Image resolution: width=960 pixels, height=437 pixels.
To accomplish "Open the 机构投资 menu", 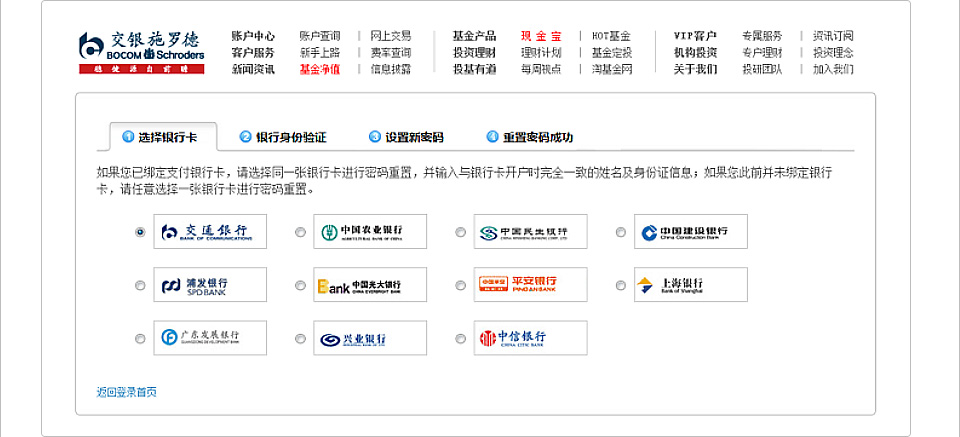I will (x=695, y=53).
